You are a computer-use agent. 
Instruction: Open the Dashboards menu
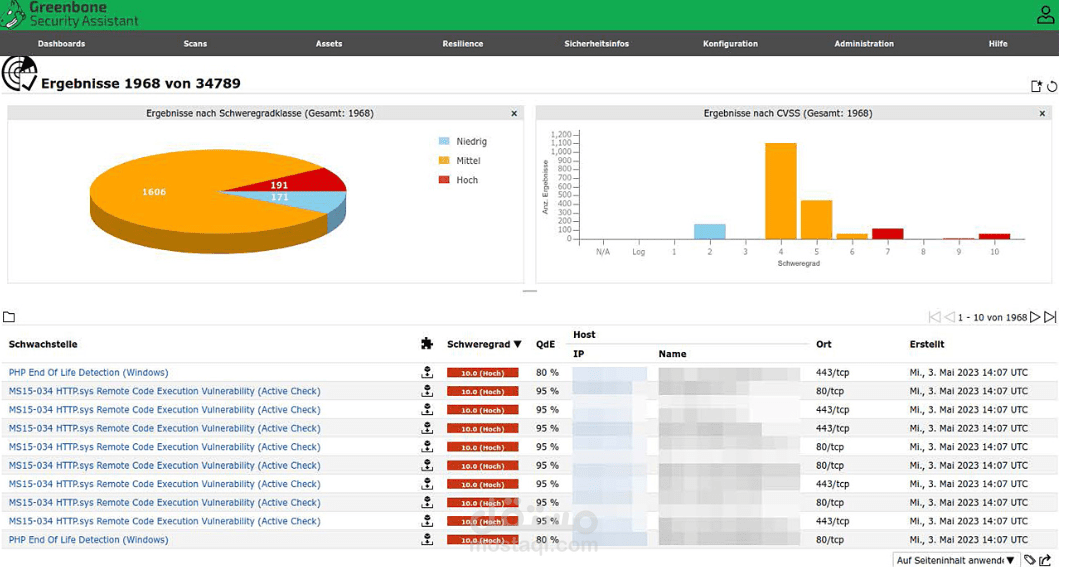61,44
